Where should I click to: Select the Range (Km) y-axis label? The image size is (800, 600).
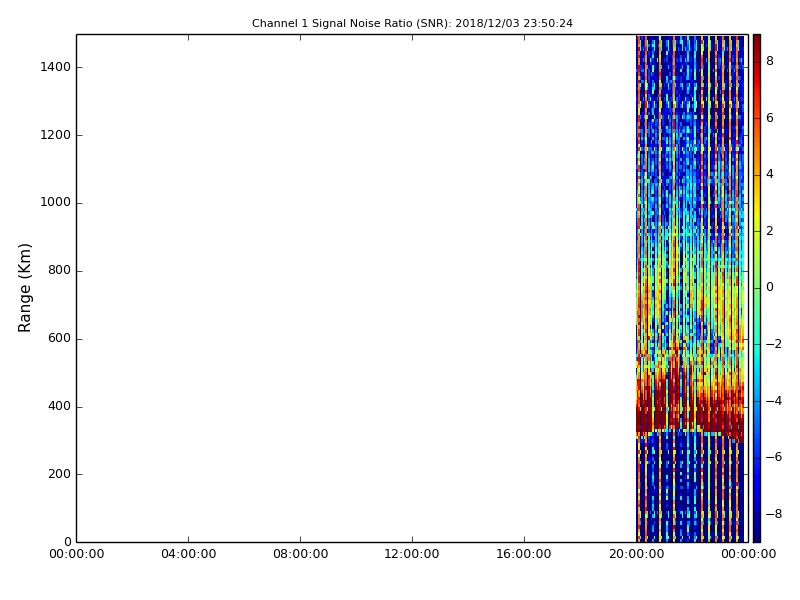(24, 288)
